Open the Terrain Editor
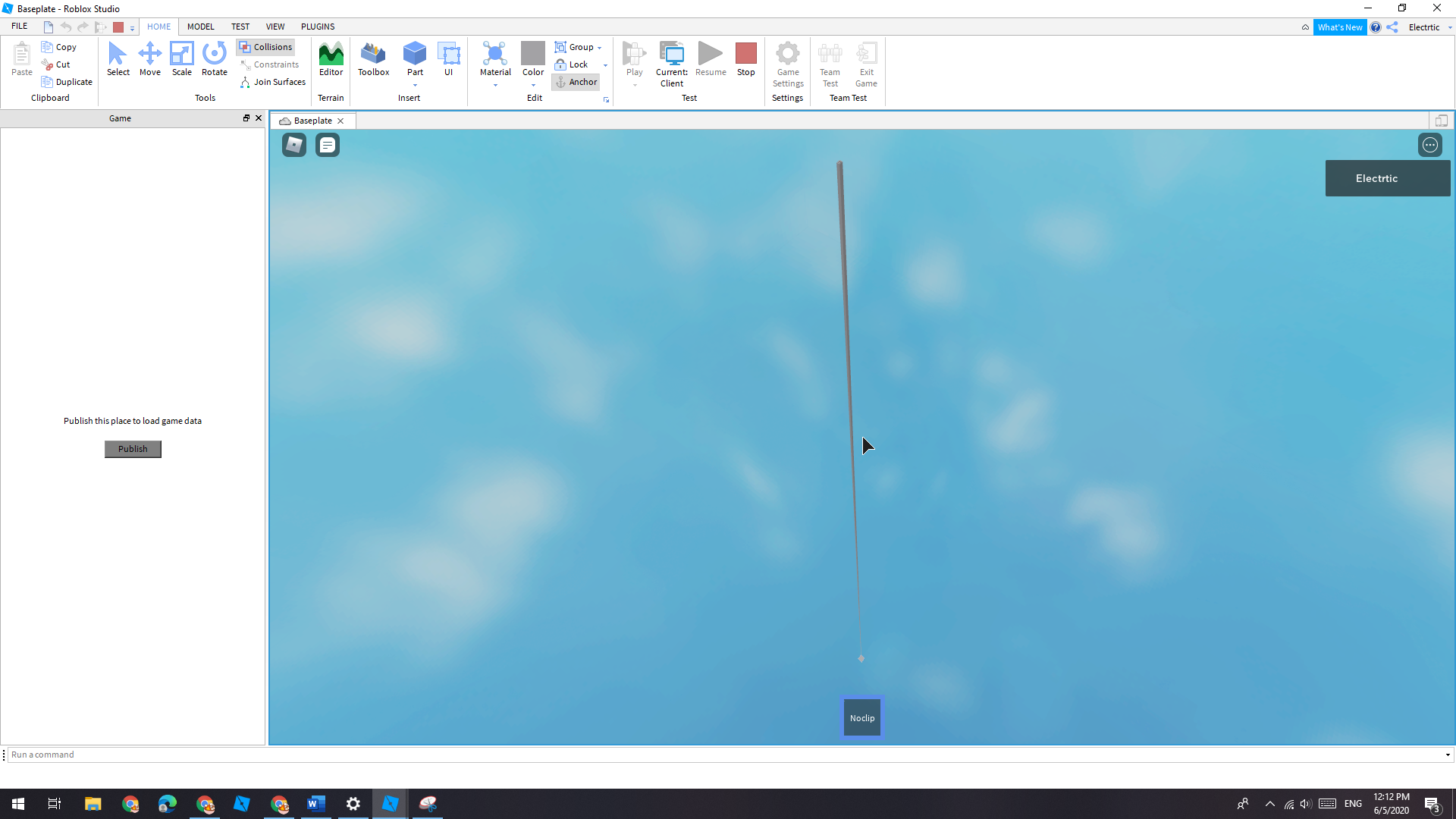The width and height of the screenshot is (1456, 819). click(331, 58)
